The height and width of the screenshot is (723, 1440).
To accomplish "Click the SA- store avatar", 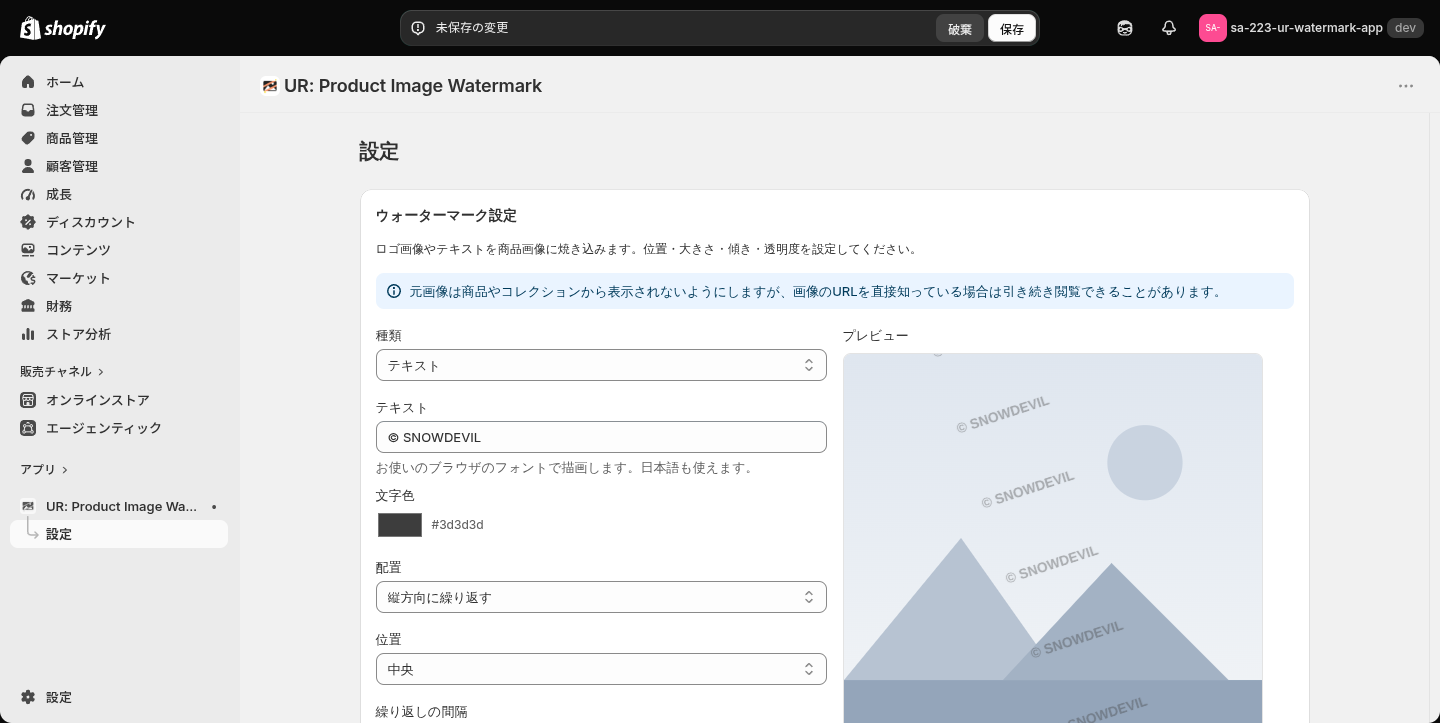I will click(1212, 28).
